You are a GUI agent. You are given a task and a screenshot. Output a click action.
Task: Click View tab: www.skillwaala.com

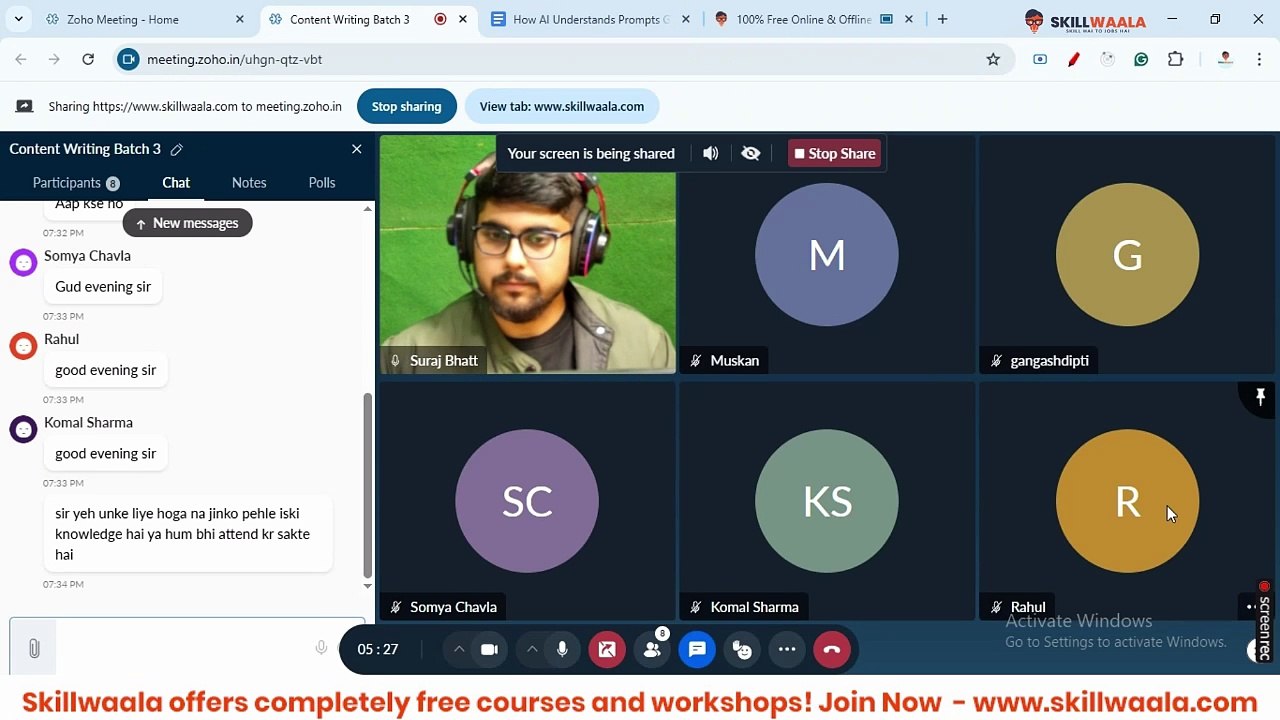[x=561, y=106]
